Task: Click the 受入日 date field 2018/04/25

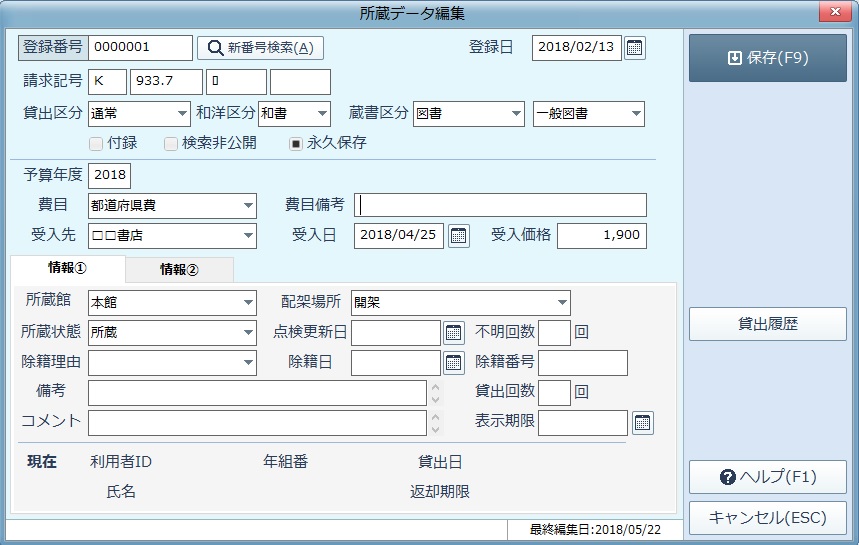Action: tap(399, 236)
